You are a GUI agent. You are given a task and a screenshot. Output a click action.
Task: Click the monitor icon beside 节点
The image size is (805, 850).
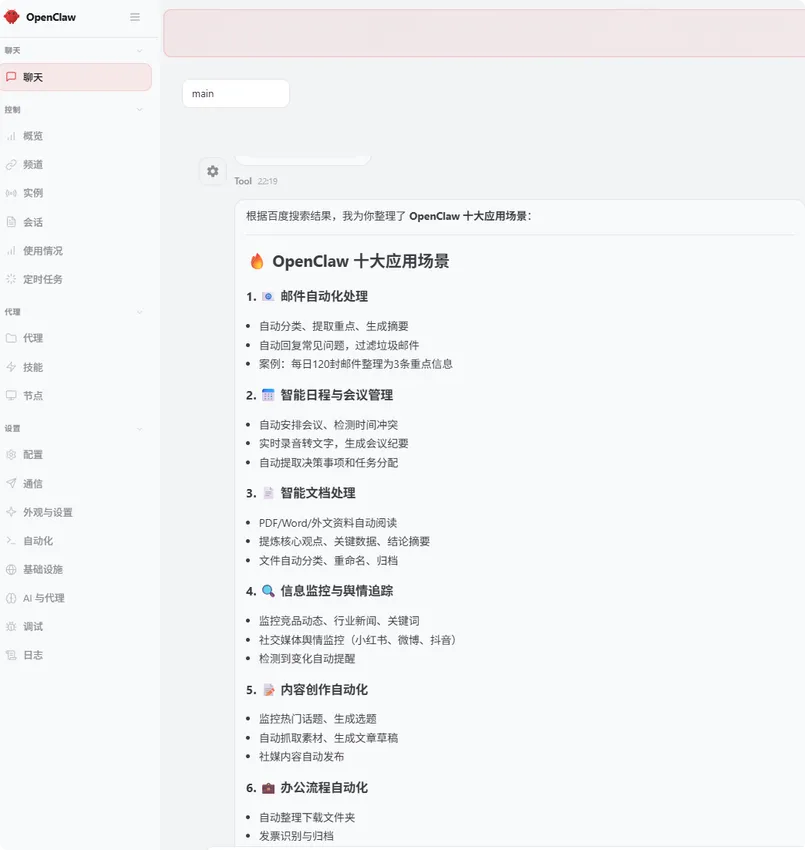[11, 395]
